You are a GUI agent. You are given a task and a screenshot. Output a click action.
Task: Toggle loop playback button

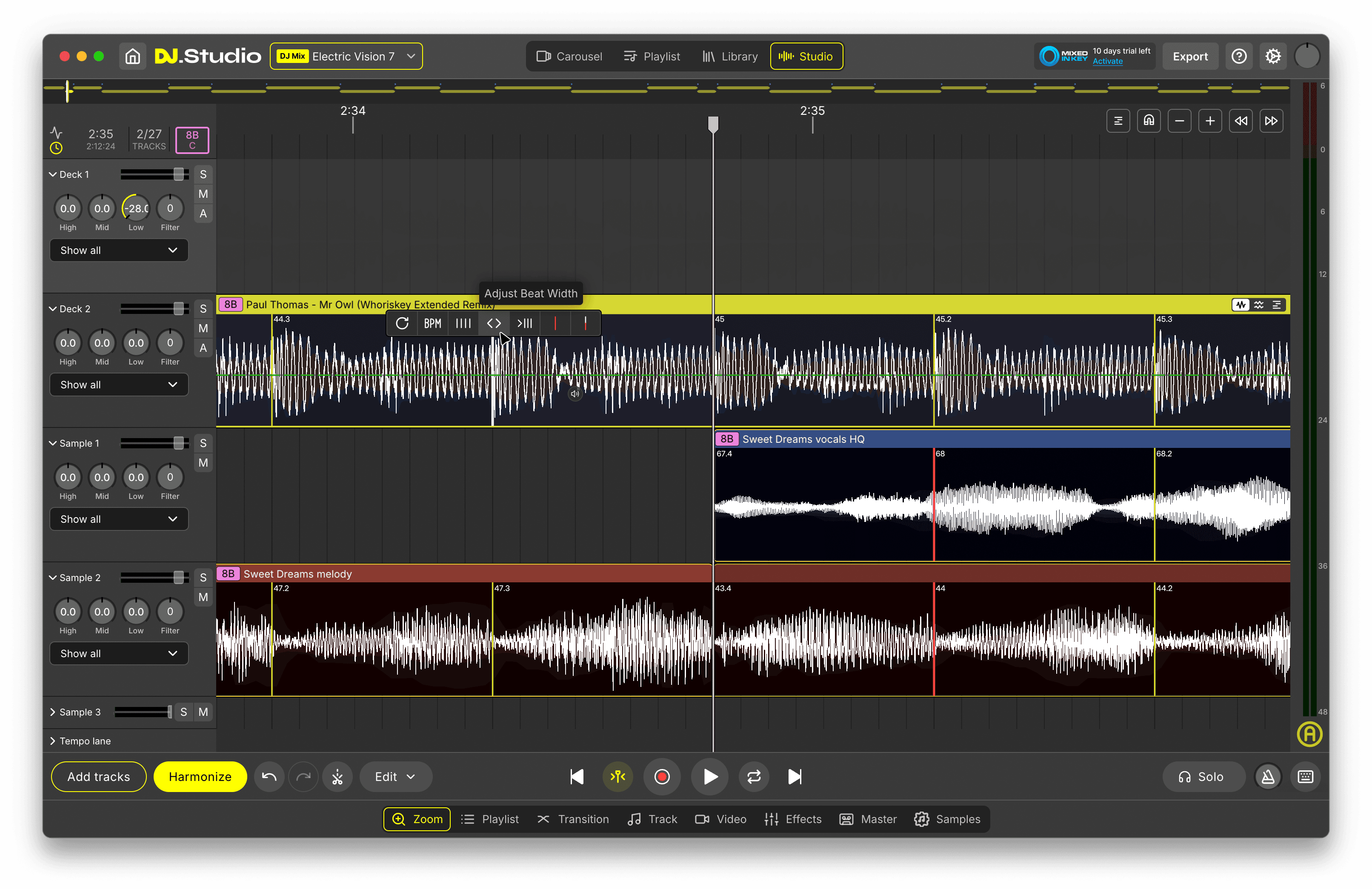(x=753, y=777)
